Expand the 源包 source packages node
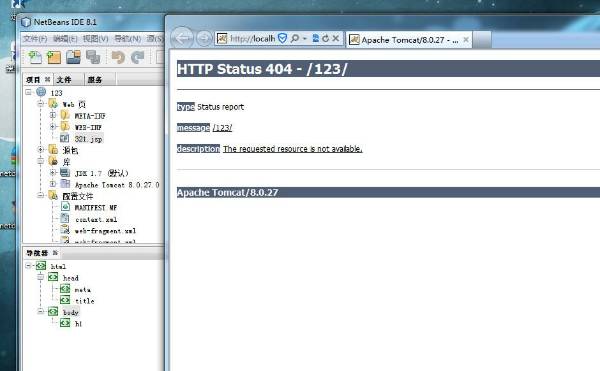The image size is (600, 371). (41, 150)
